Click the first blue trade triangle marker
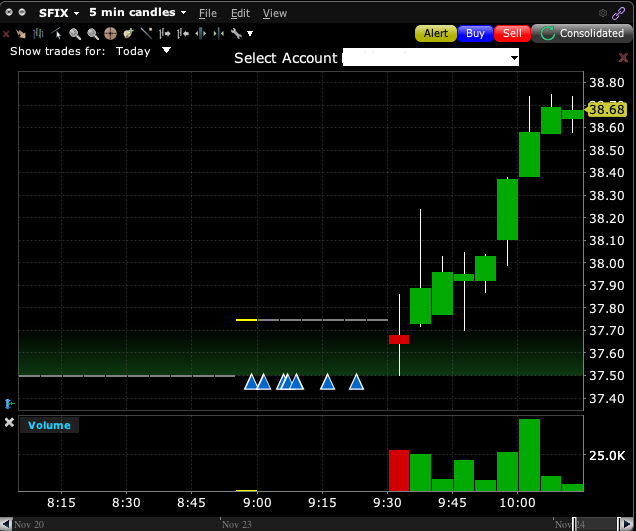The image size is (636, 531). [x=251, y=382]
